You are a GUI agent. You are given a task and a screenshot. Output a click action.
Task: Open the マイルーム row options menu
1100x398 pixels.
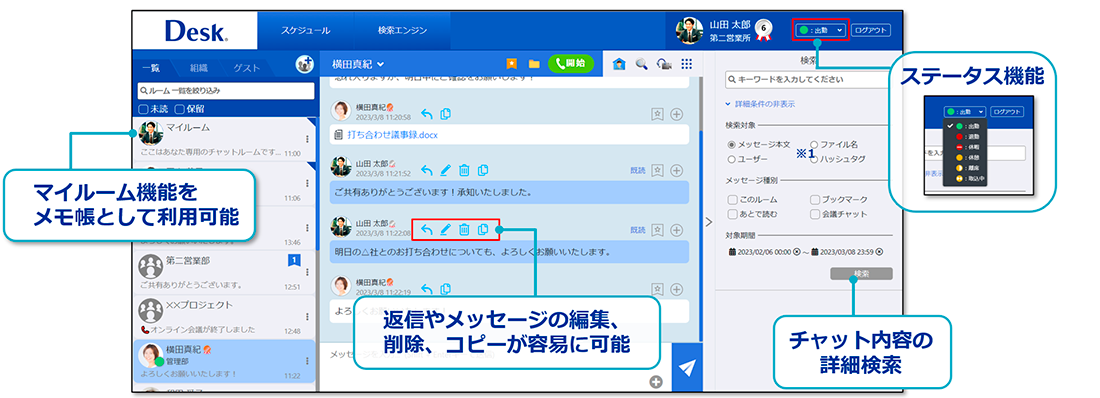click(x=307, y=139)
